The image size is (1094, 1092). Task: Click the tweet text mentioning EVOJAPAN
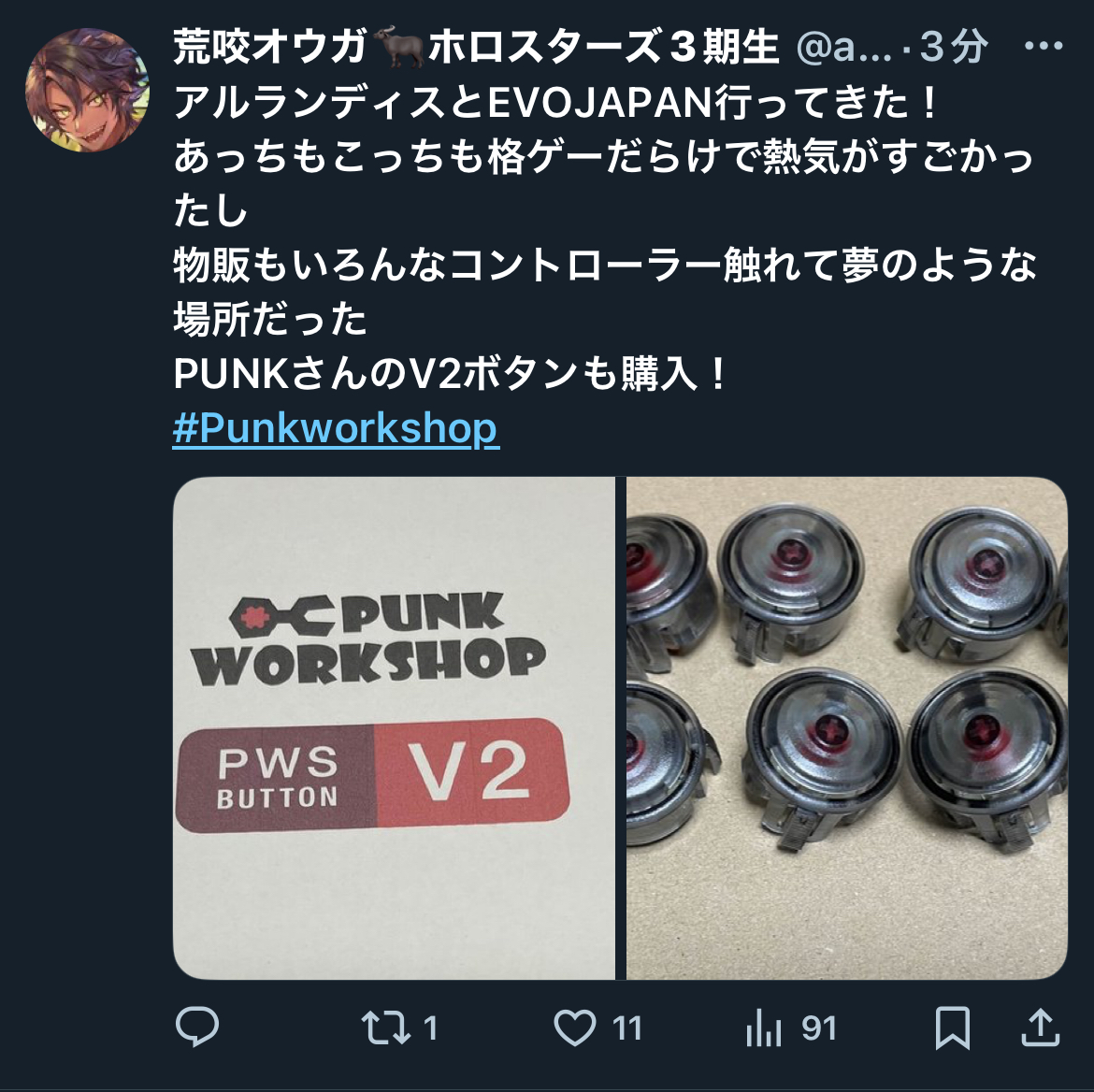556,103
